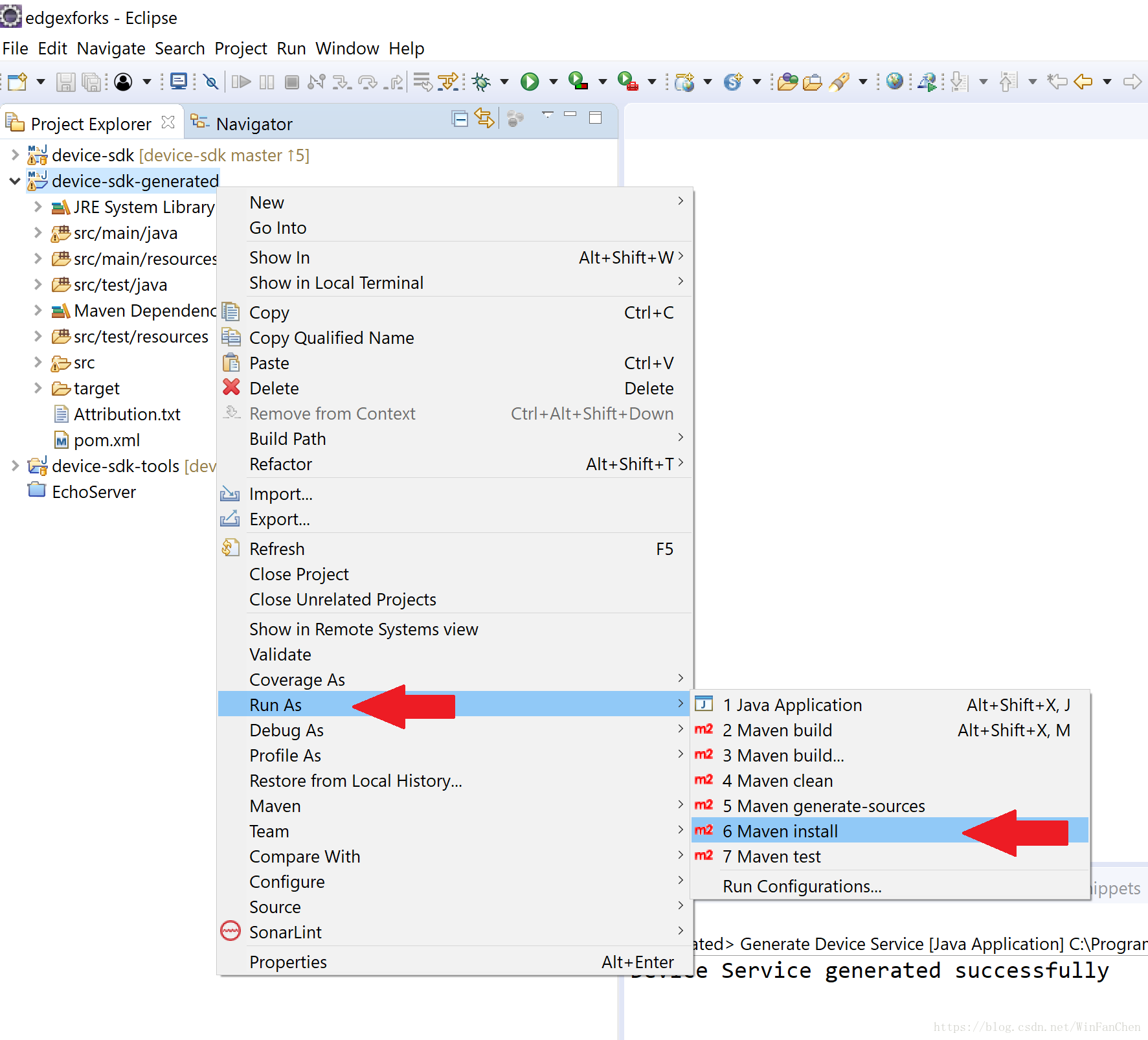Click the Open Type icon
Image resolution: width=1148 pixels, height=1040 pixels.
788,82
